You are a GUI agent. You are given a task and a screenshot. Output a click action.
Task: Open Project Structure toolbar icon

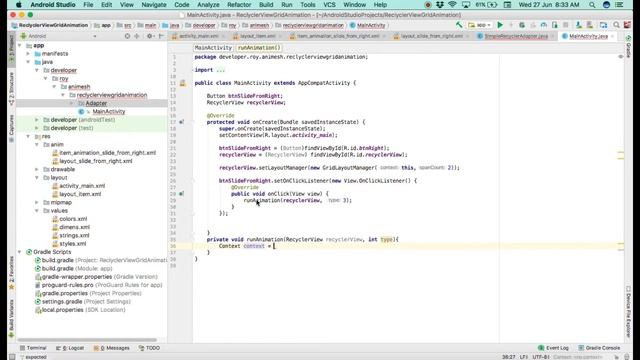pos(603,25)
